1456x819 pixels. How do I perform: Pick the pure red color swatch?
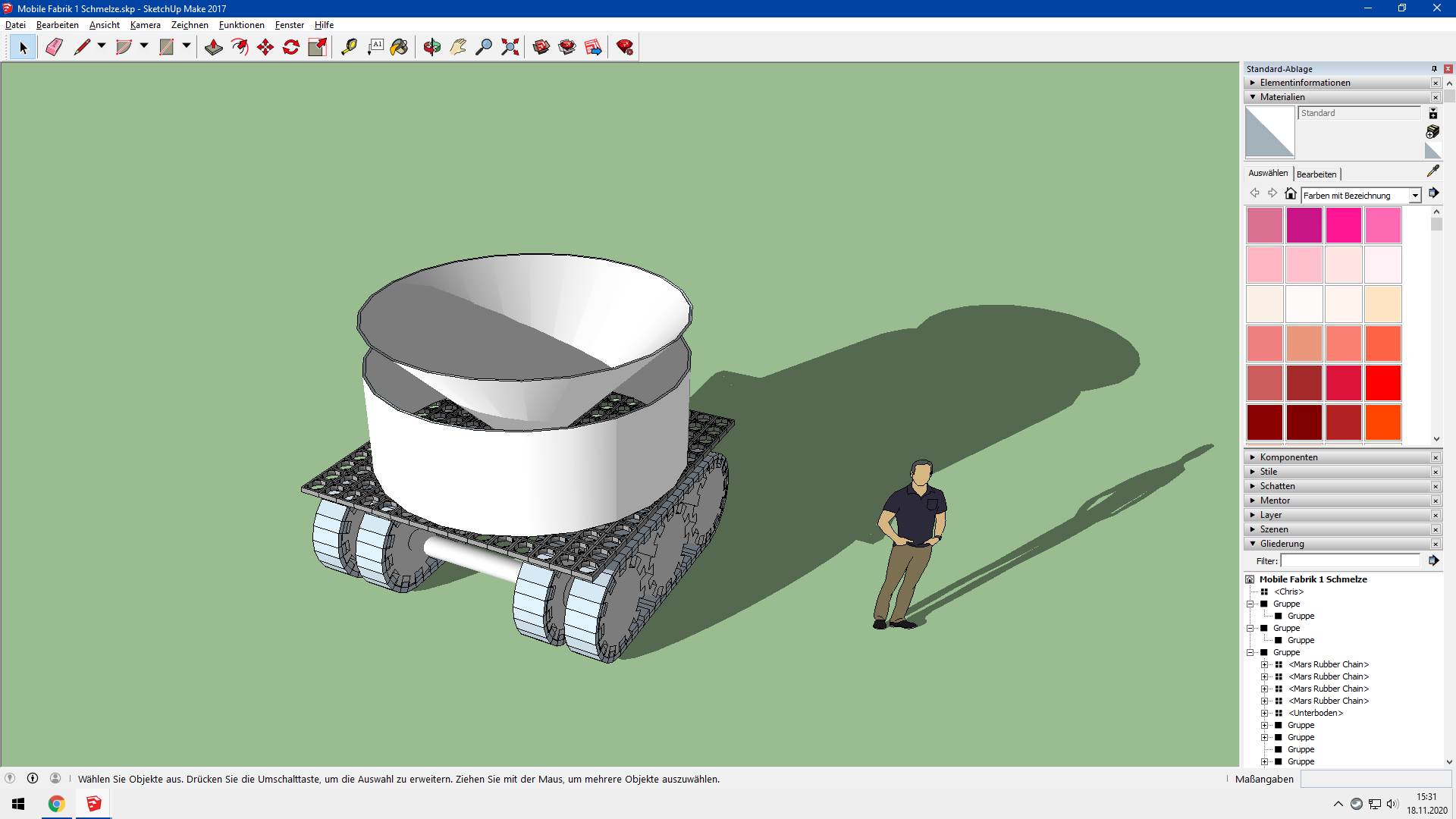coord(1383,383)
